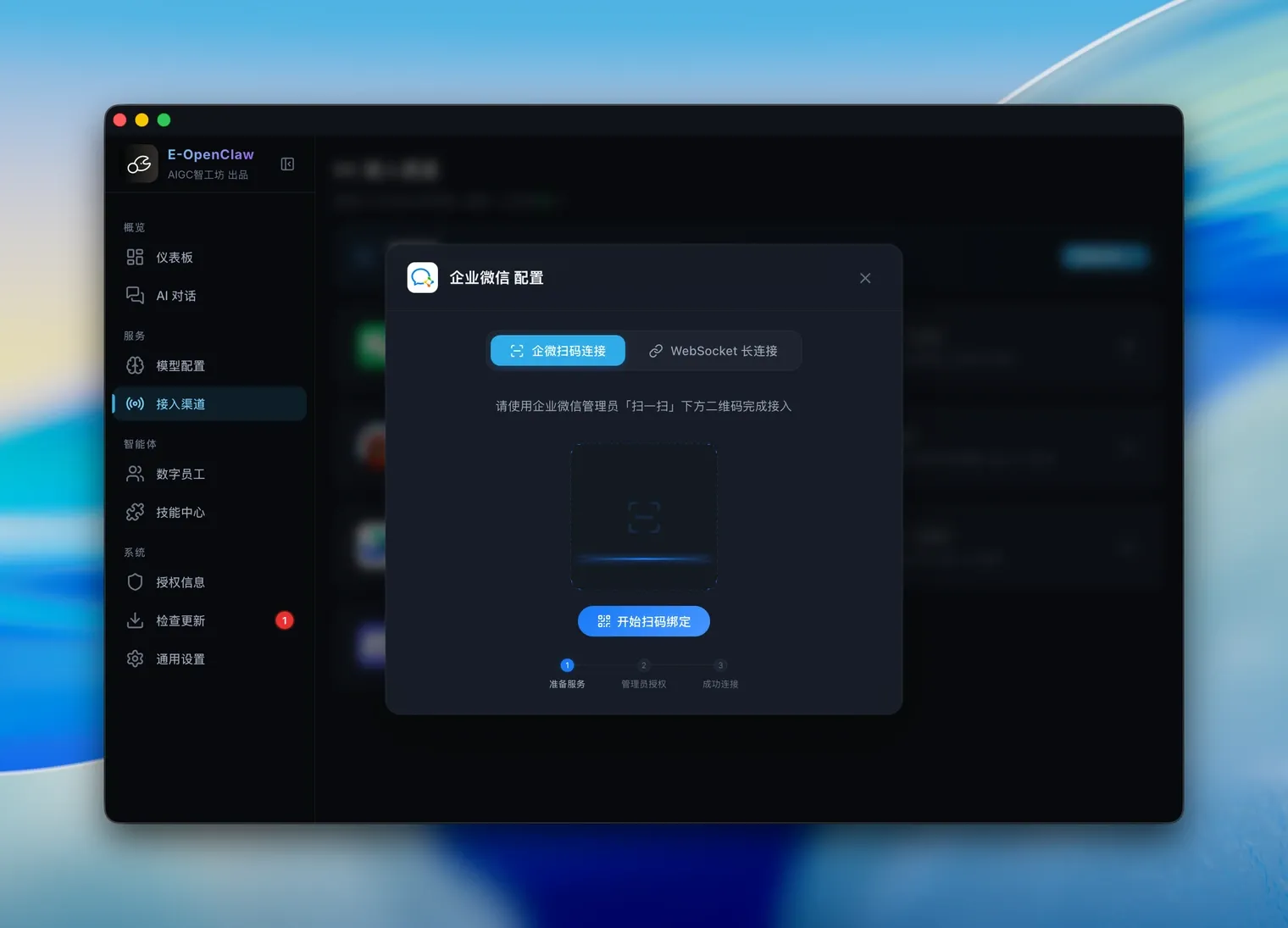Click the 仪表板 grid icon
Viewport: 1288px width, 928px height.
[135, 257]
